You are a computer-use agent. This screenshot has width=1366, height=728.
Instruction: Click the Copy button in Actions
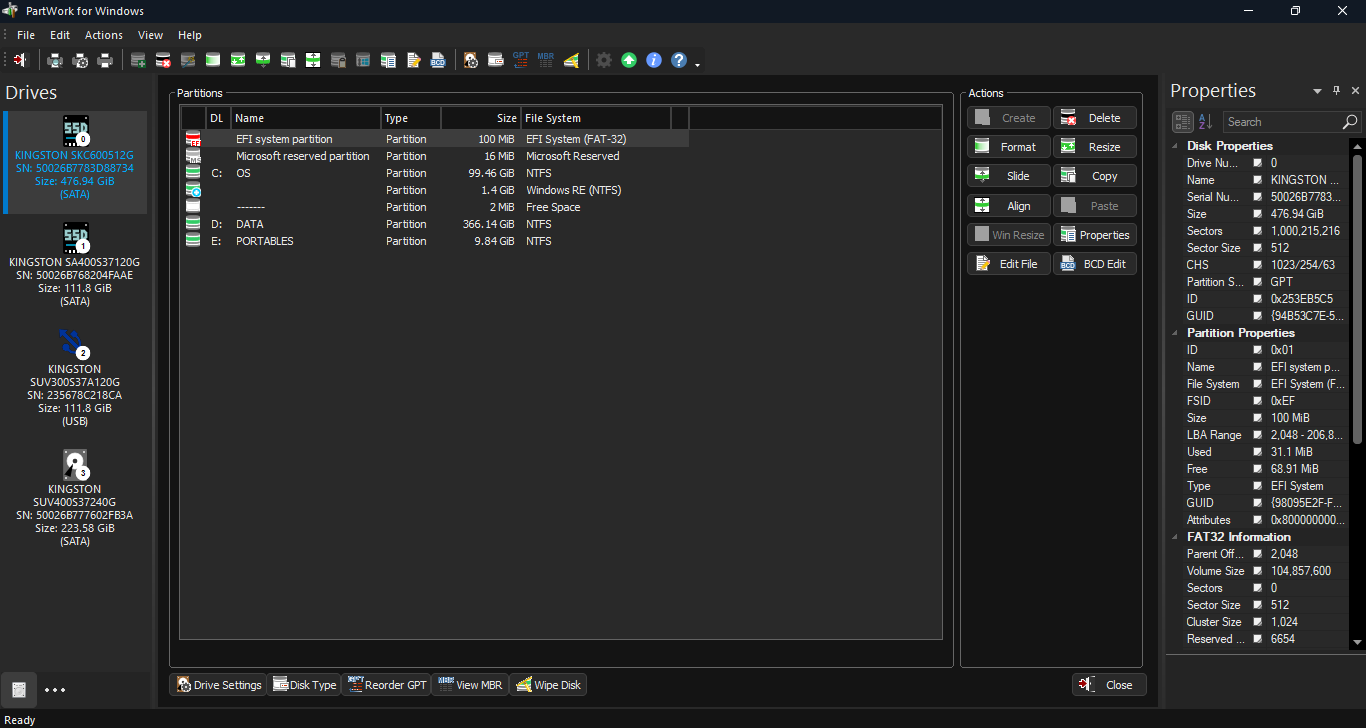(1095, 176)
